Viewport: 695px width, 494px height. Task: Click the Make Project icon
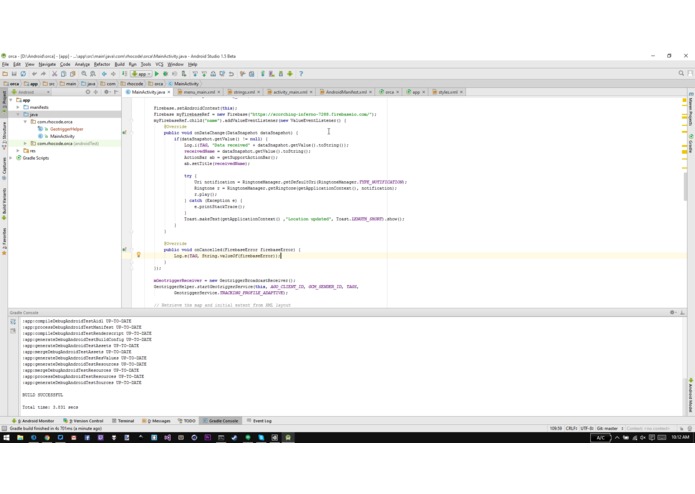click(x=125, y=74)
